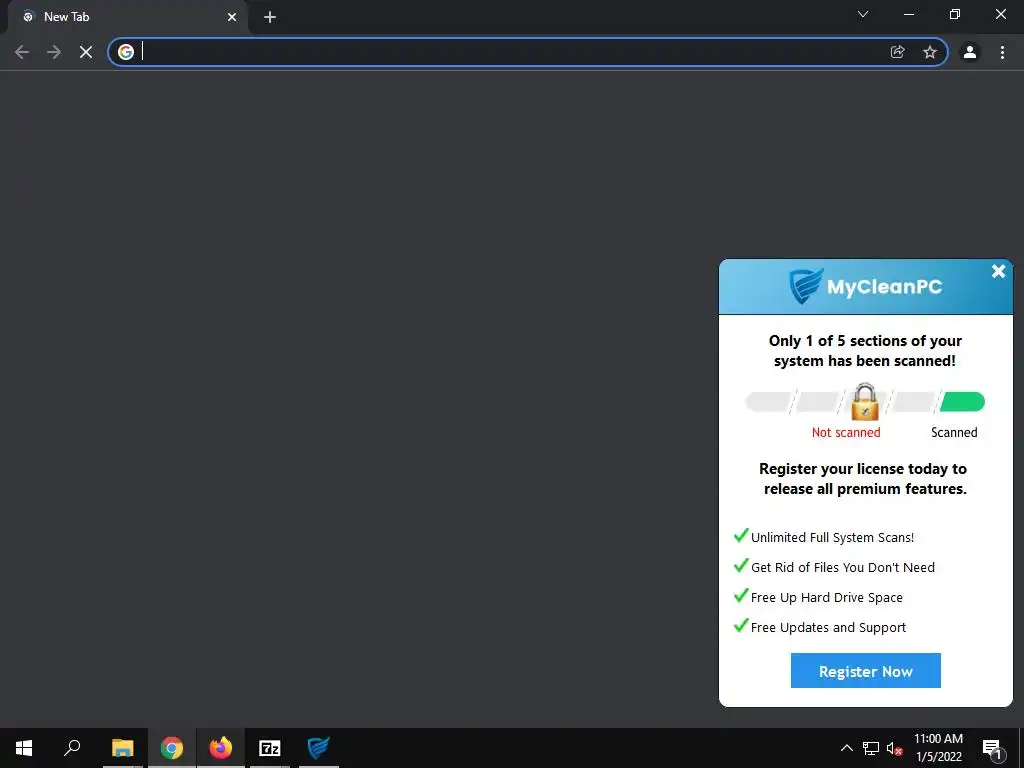
Task: Open the taskbar clock and date
Action: [938, 748]
